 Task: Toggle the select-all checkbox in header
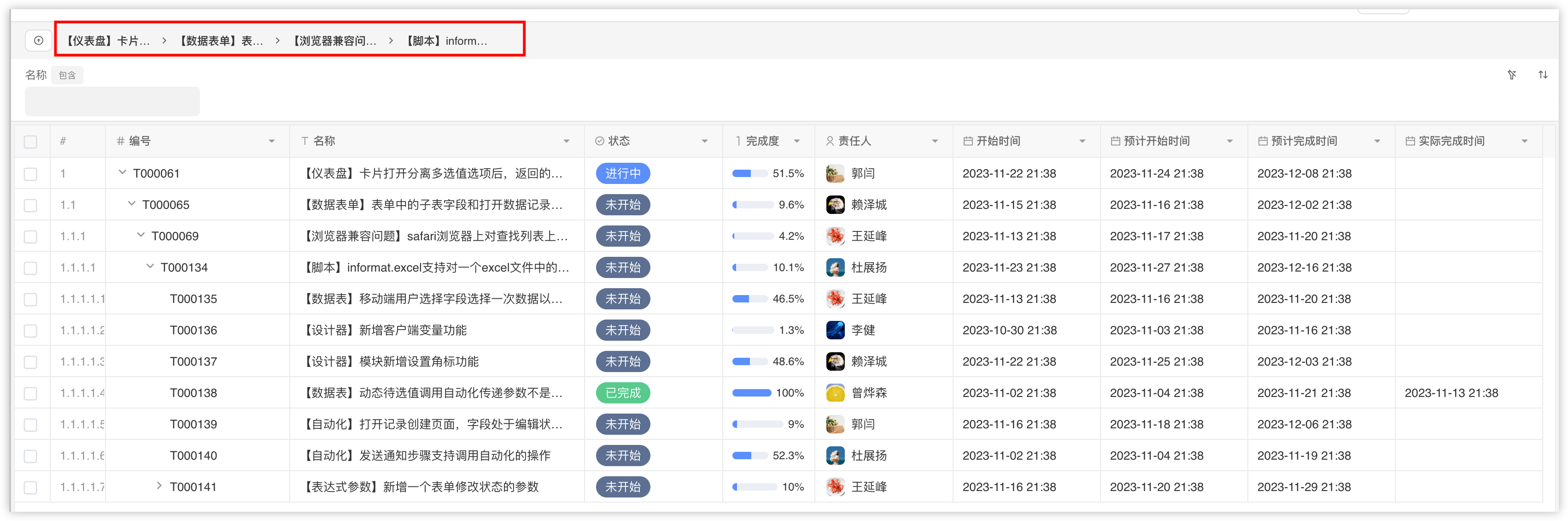pyautogui.click(x=30, y=142)
